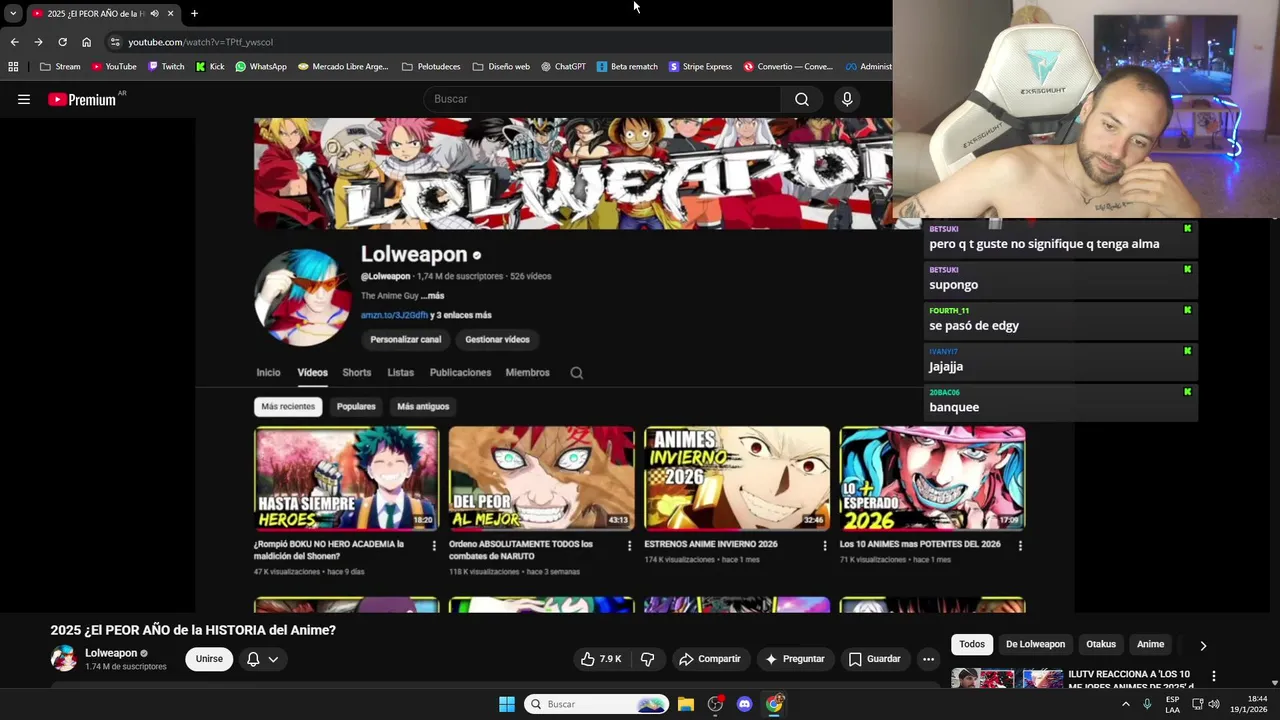Open the amzn.to/3J2Gdfh channel link
The height and width of the screenshot is (720, 1280).
point(394,315)
